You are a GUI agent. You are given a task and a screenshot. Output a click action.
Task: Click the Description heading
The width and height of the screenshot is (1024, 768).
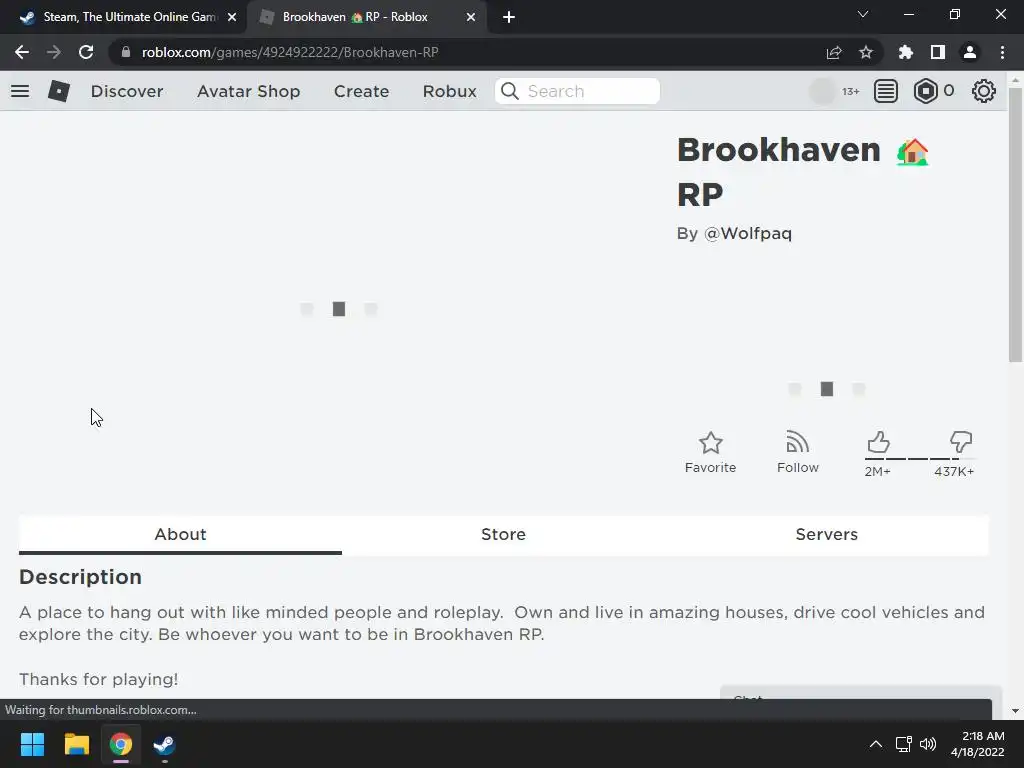pyautogui.click(x=80, y=577)
